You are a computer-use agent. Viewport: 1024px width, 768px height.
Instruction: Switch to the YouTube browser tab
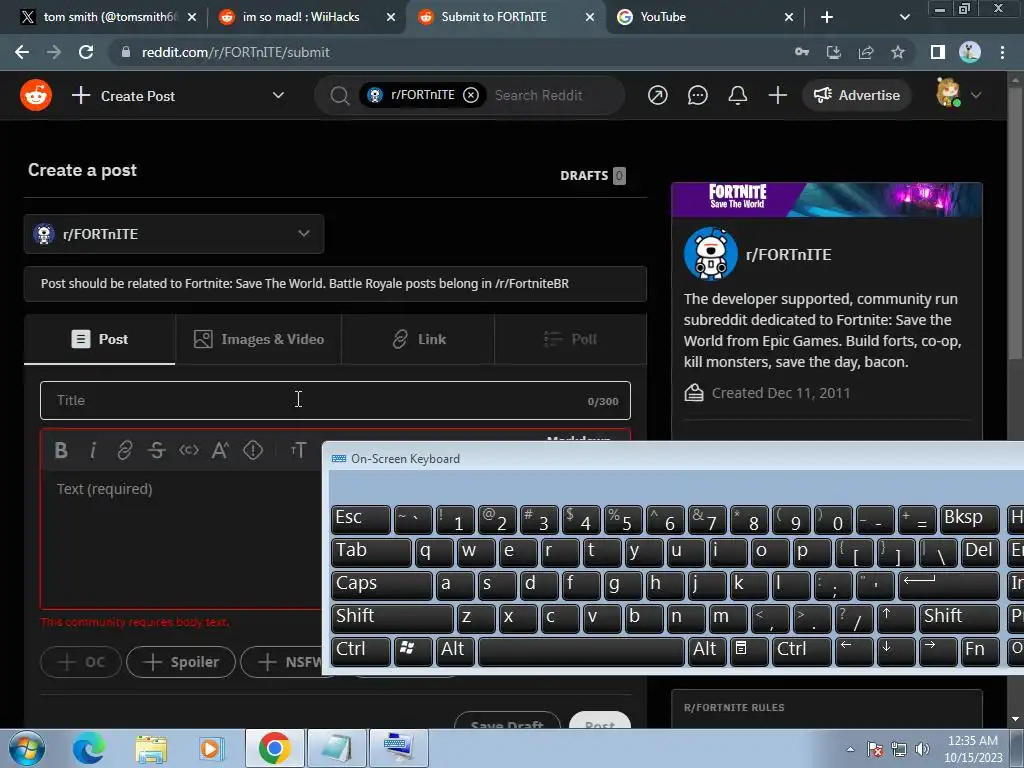coord(705,17)
